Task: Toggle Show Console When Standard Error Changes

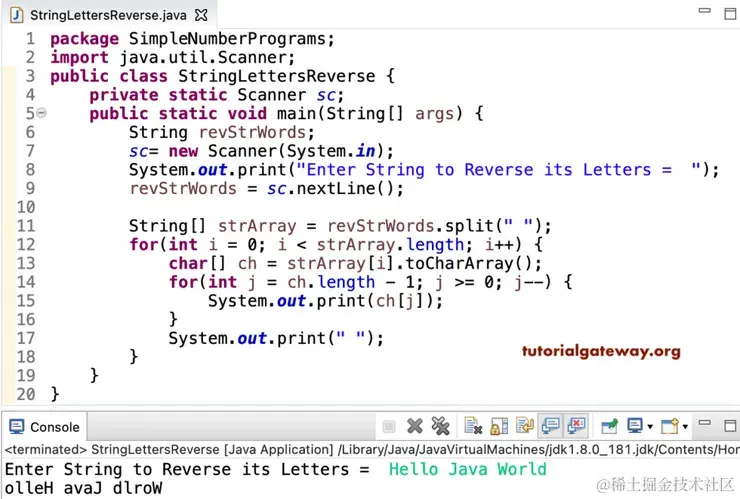Action: point(576,426)
